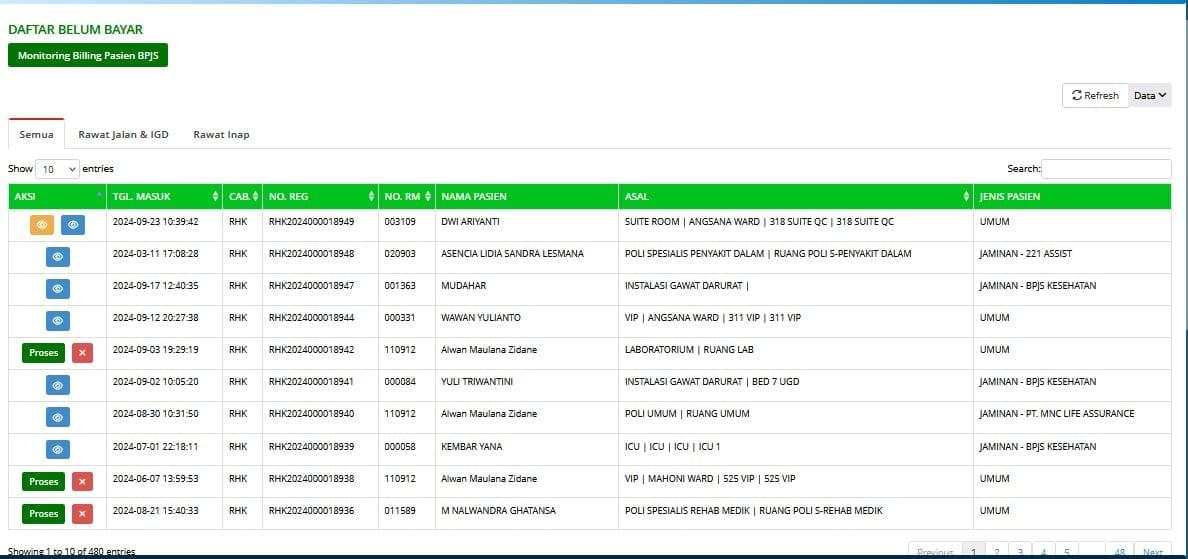This screenshot has width=1188, height=559.
Task: Click Proses for Alwan's LABORATORIUM entry
Action: (x=43, y=352)
